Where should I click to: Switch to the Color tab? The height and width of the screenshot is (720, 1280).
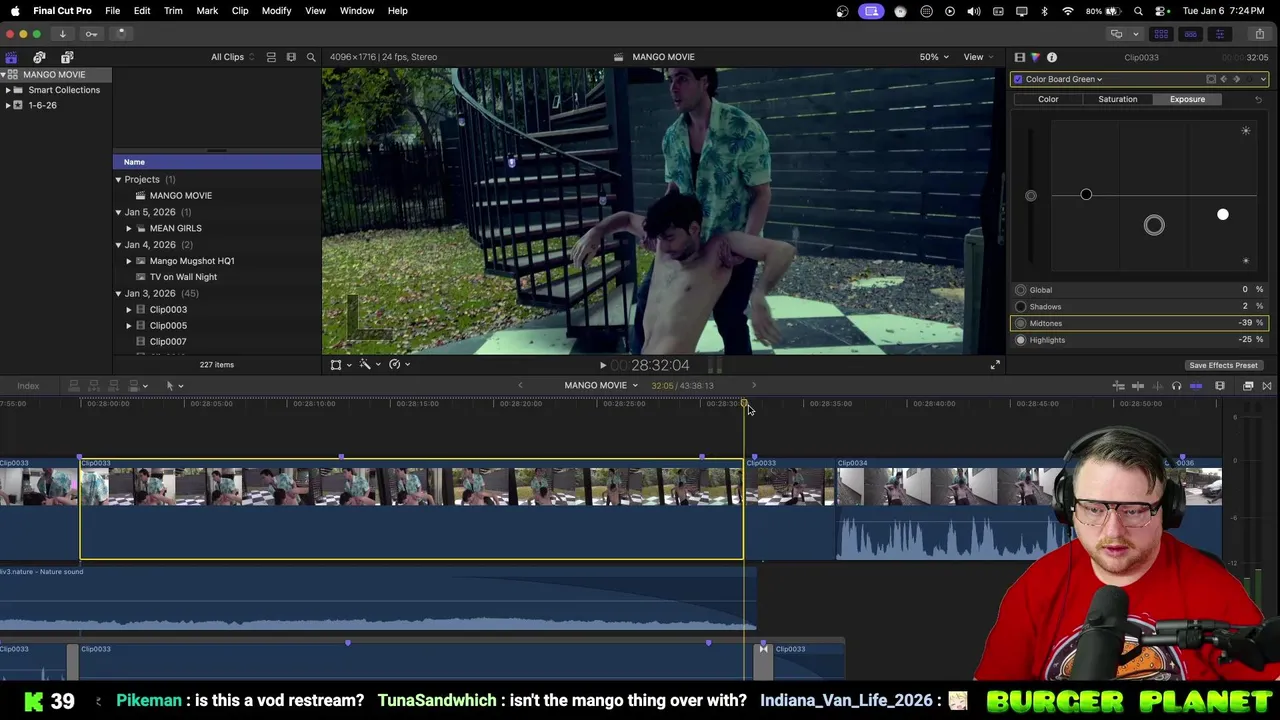[x=1048, y=99]
